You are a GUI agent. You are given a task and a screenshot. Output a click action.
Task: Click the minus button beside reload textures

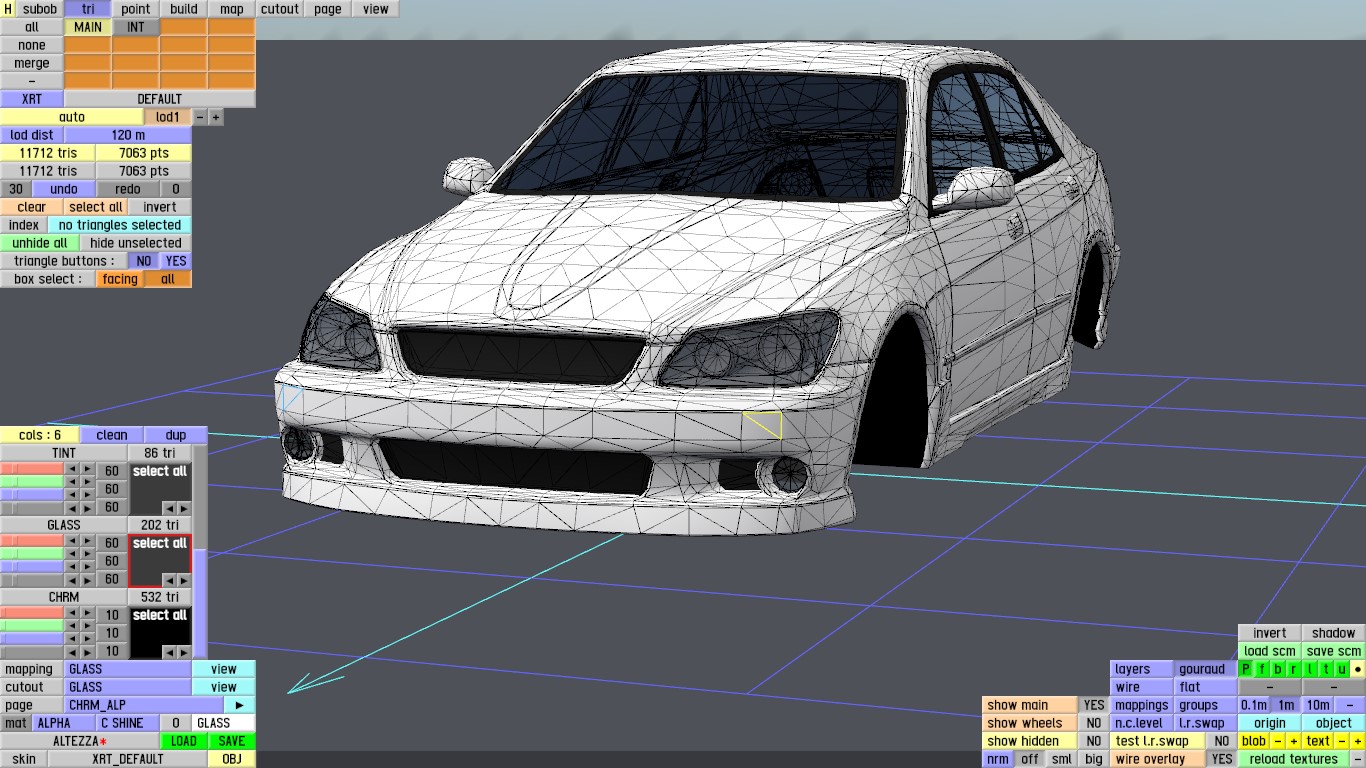(x=1357, y=759)
